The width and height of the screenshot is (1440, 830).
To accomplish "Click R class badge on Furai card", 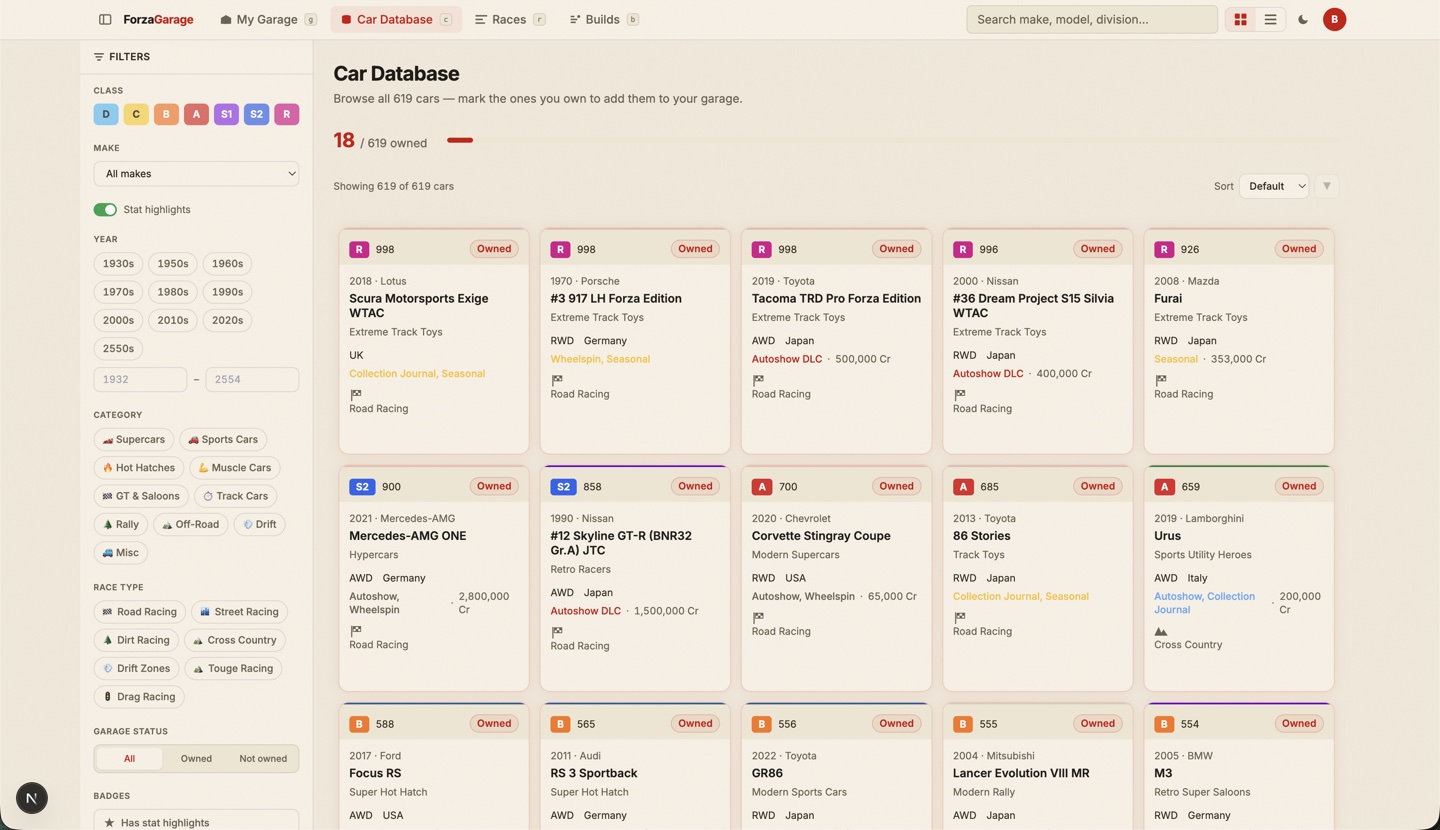I will tap(1164, 249).
